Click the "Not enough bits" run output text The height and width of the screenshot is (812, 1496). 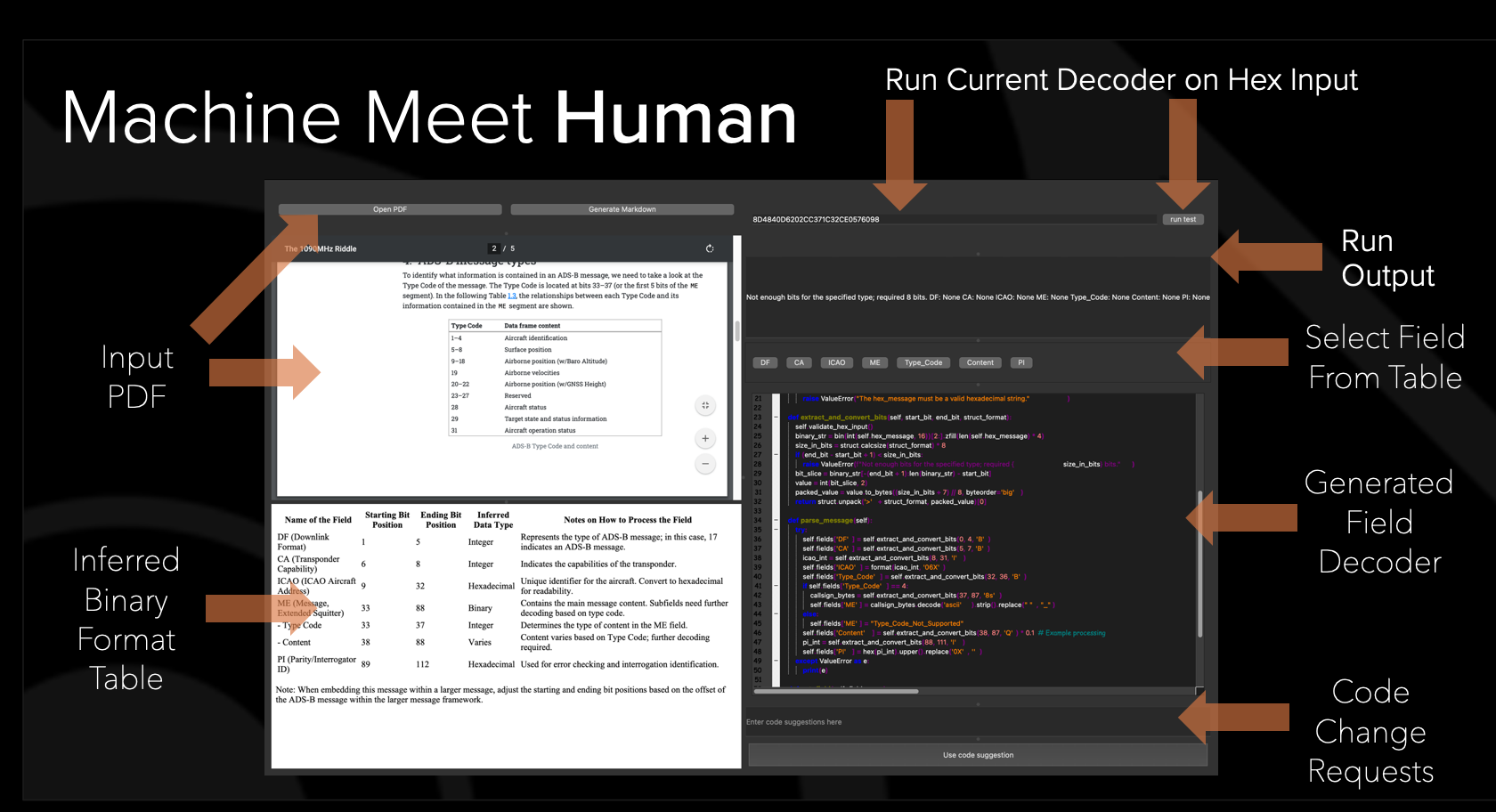coord(978,297)
